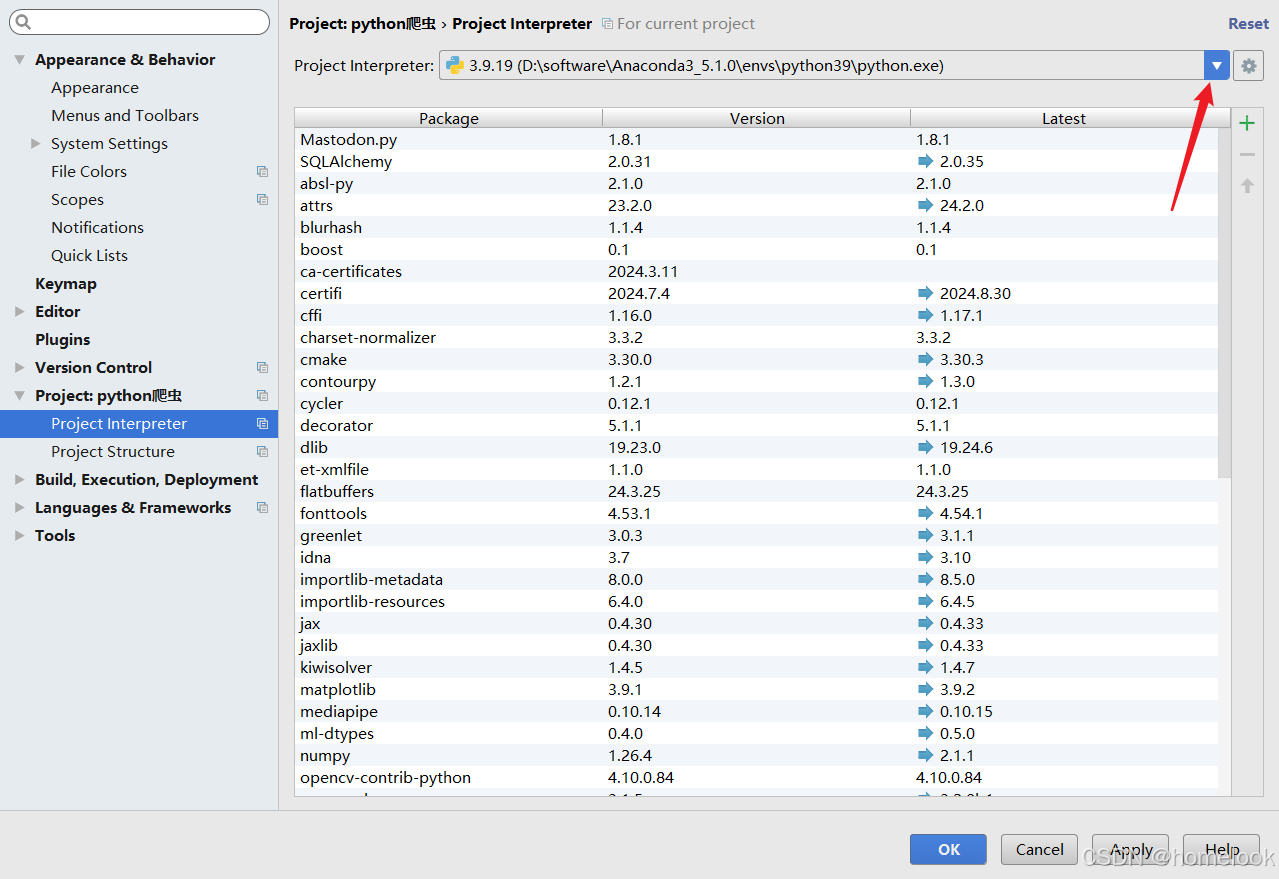Click the update arrow icon for SQLAlchemy
1279x879 pixels.
(925, 161)
